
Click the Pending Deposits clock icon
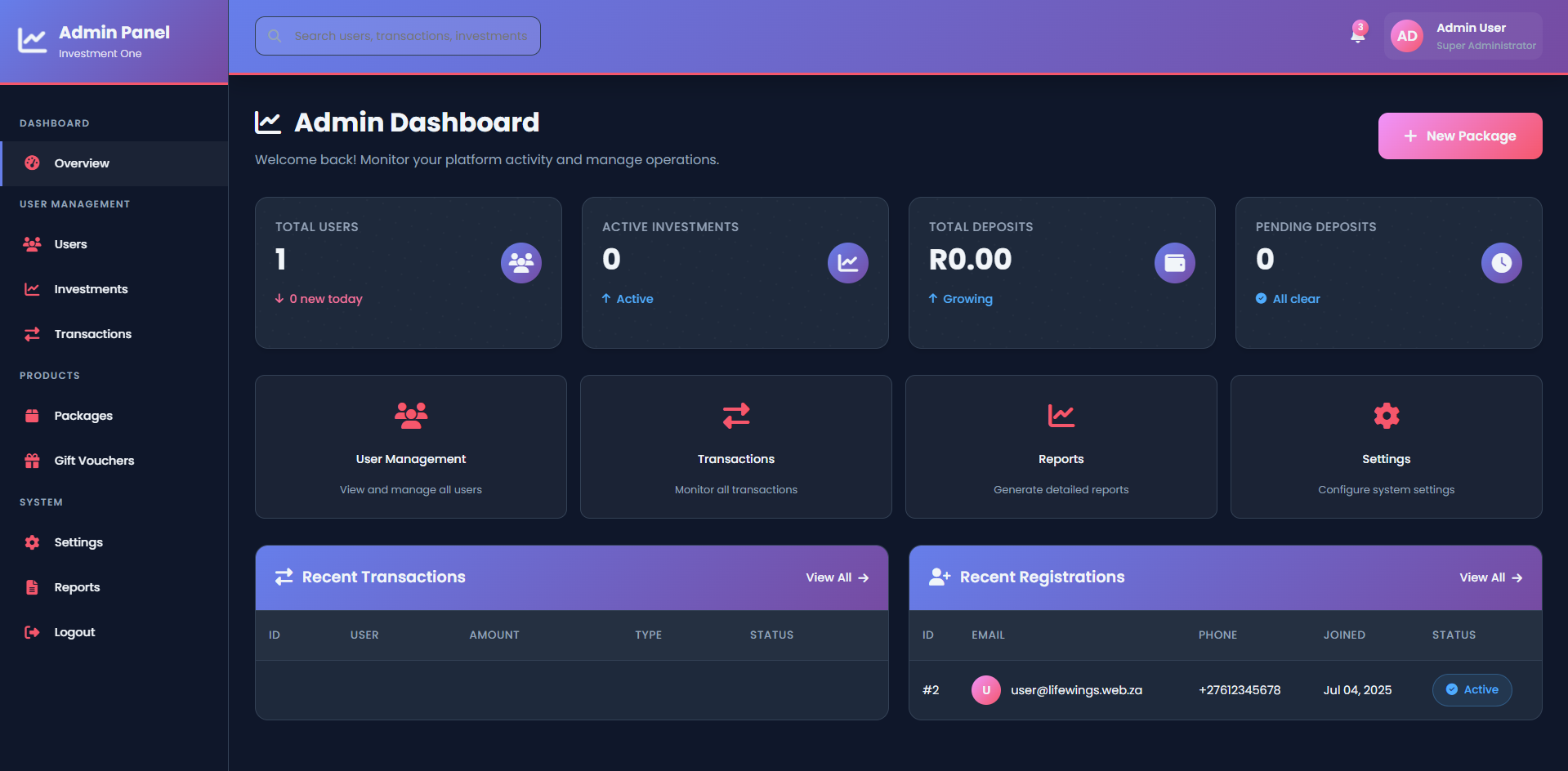[x=1502, y=263]
